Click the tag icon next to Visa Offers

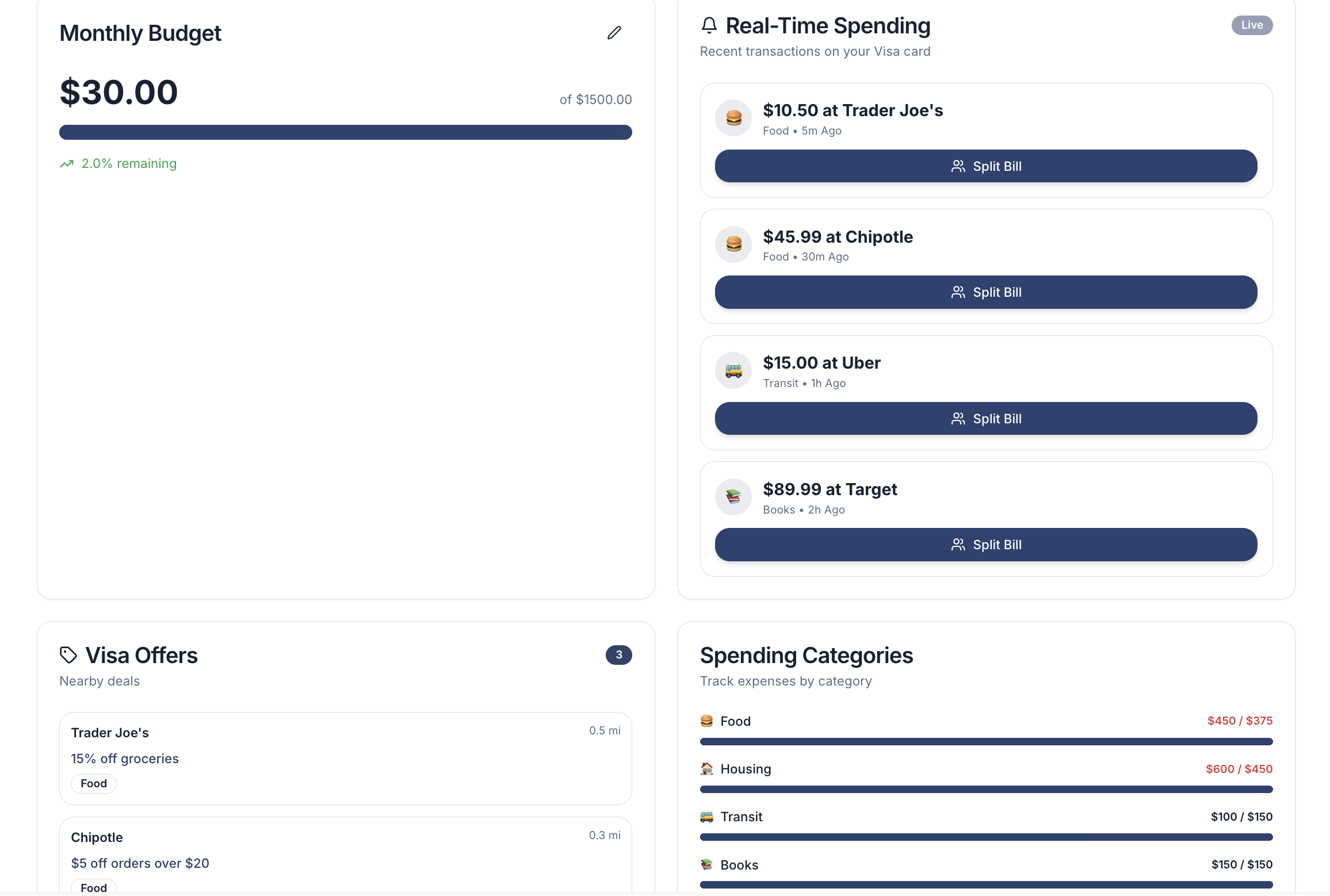68,655
